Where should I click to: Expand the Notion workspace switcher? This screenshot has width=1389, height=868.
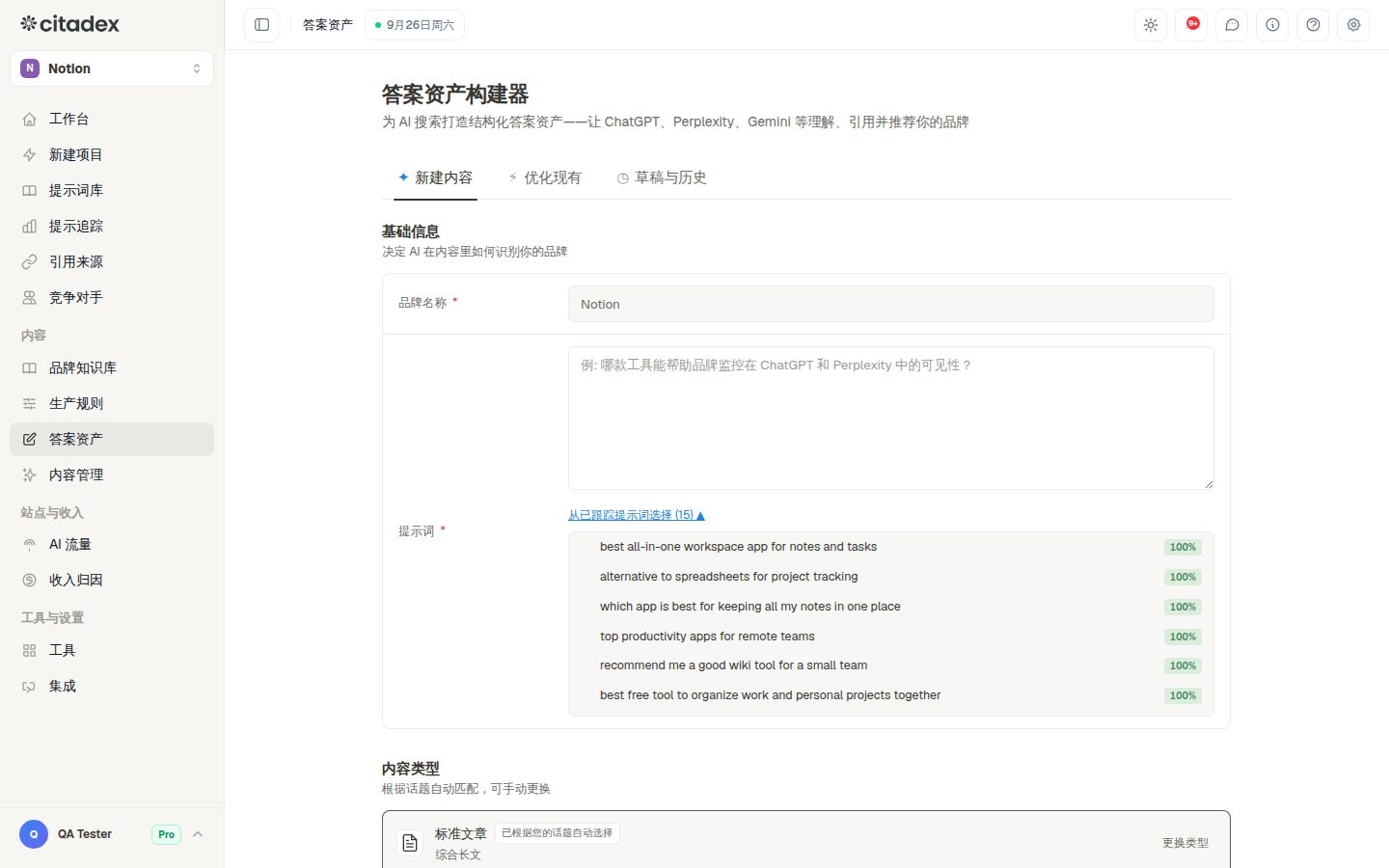coord(112,68)
